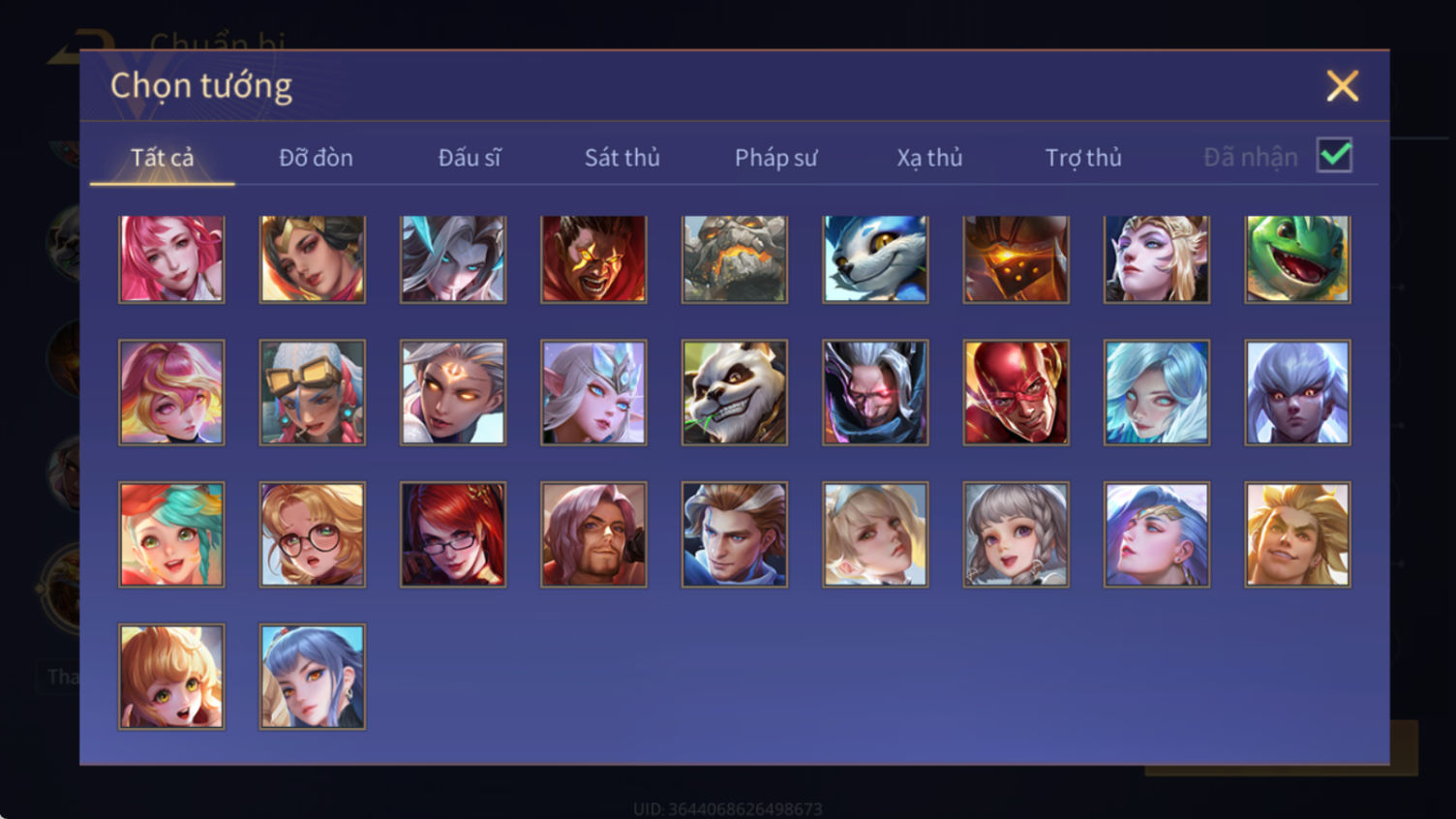
Task: Toggle the Đã nhận checkbox
Action: pos(1334,156)
